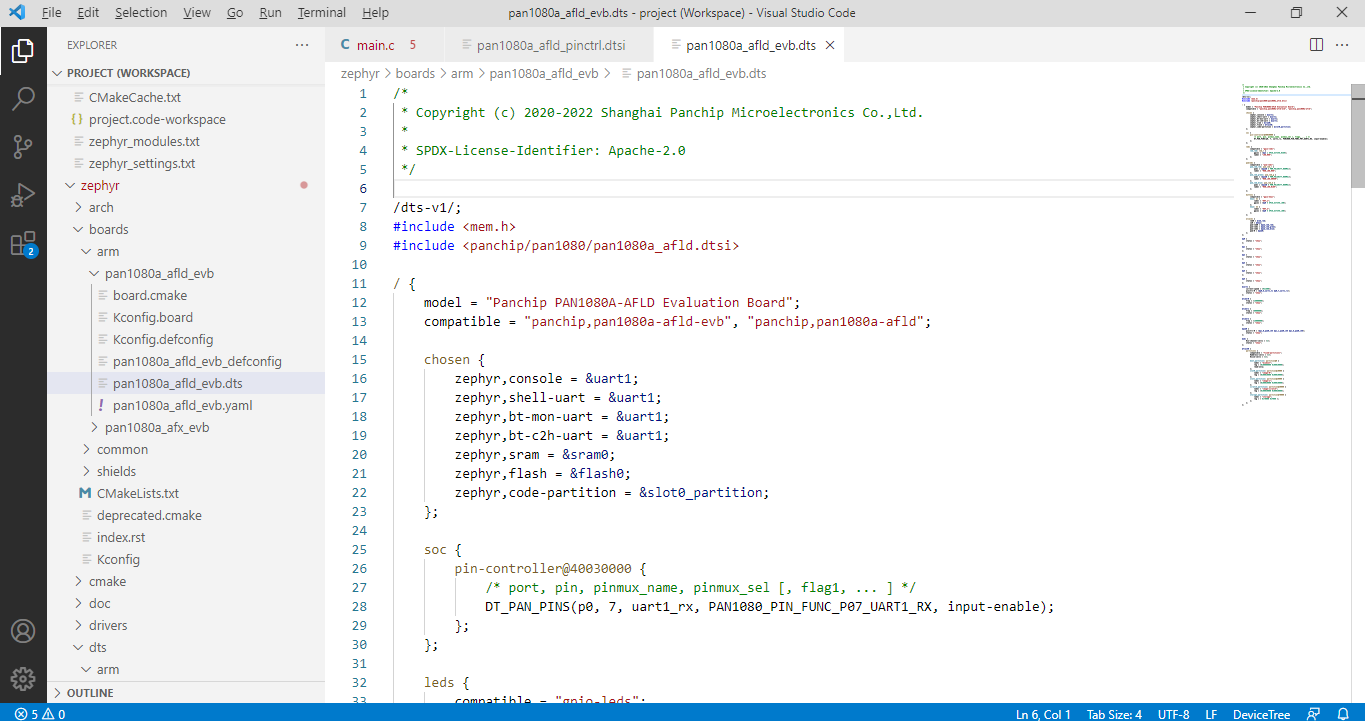Image resolution: width=1365 pixels, height=721 pixels.
Task: Open CMakeCache.txt file
Action: tap(186, 97)
